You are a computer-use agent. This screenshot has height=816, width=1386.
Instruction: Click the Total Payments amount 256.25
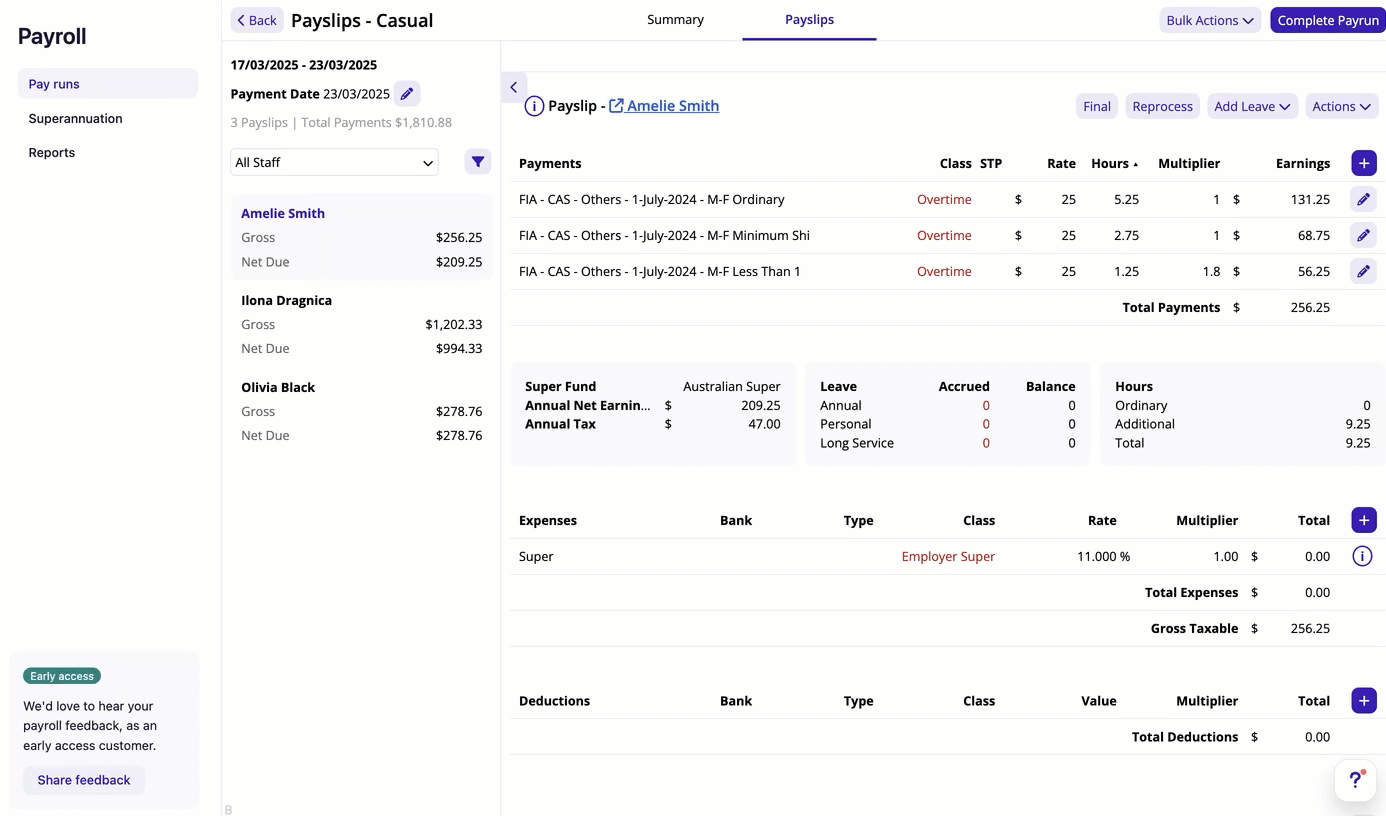(1310, 307)
